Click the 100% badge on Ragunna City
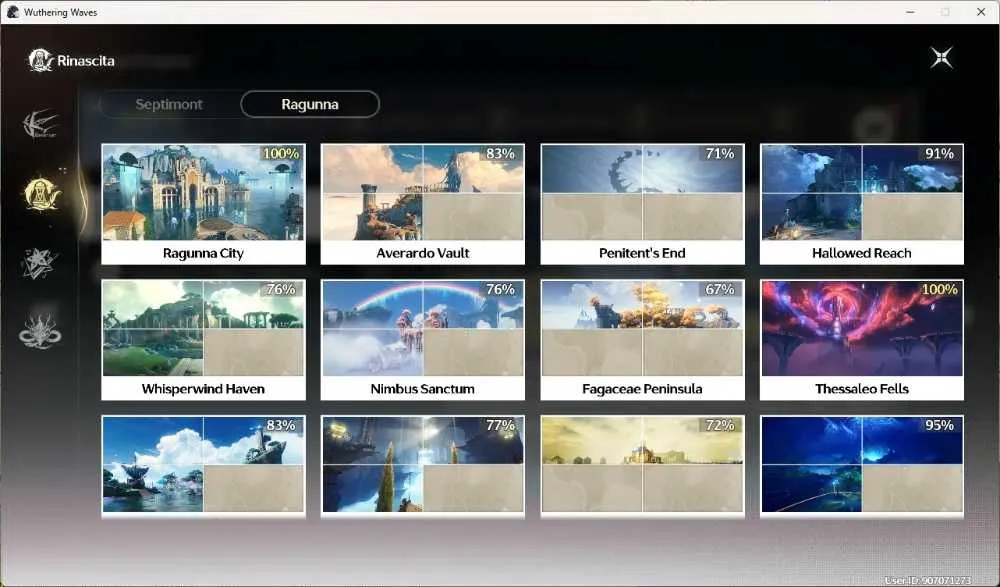The image size is (1000, 587). point(281,154)
